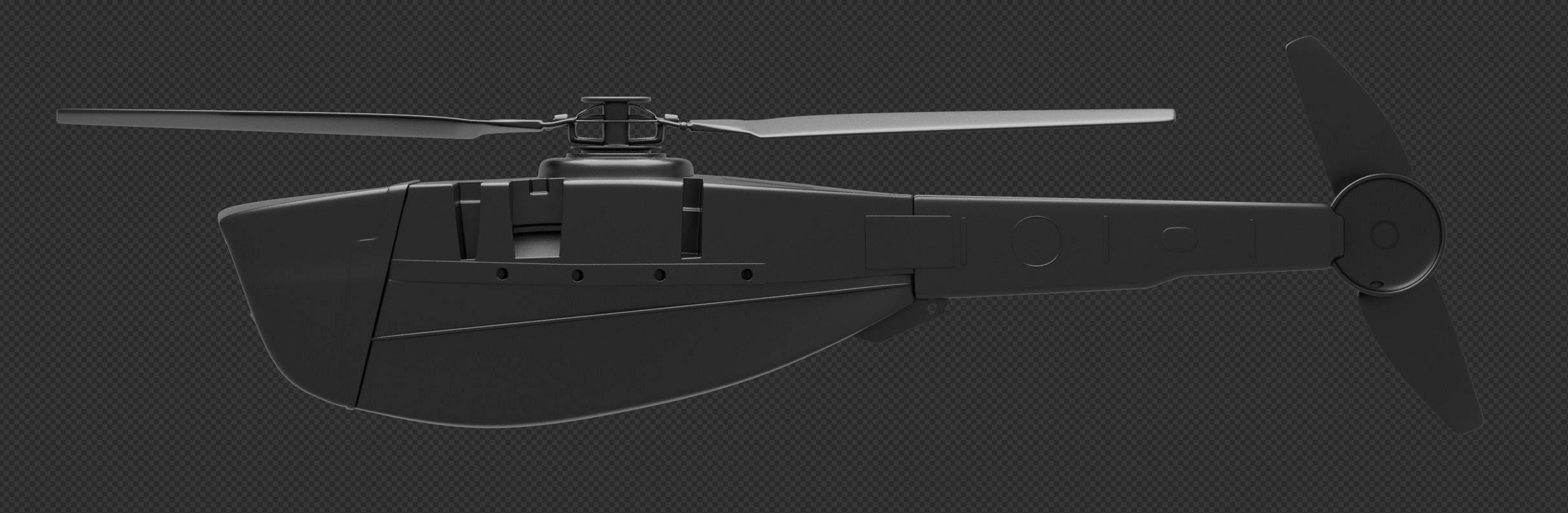The image size is (1568, 513).
Task: Pick the rectangular panel on the tail boom
Action: click(x=908, y=241)
